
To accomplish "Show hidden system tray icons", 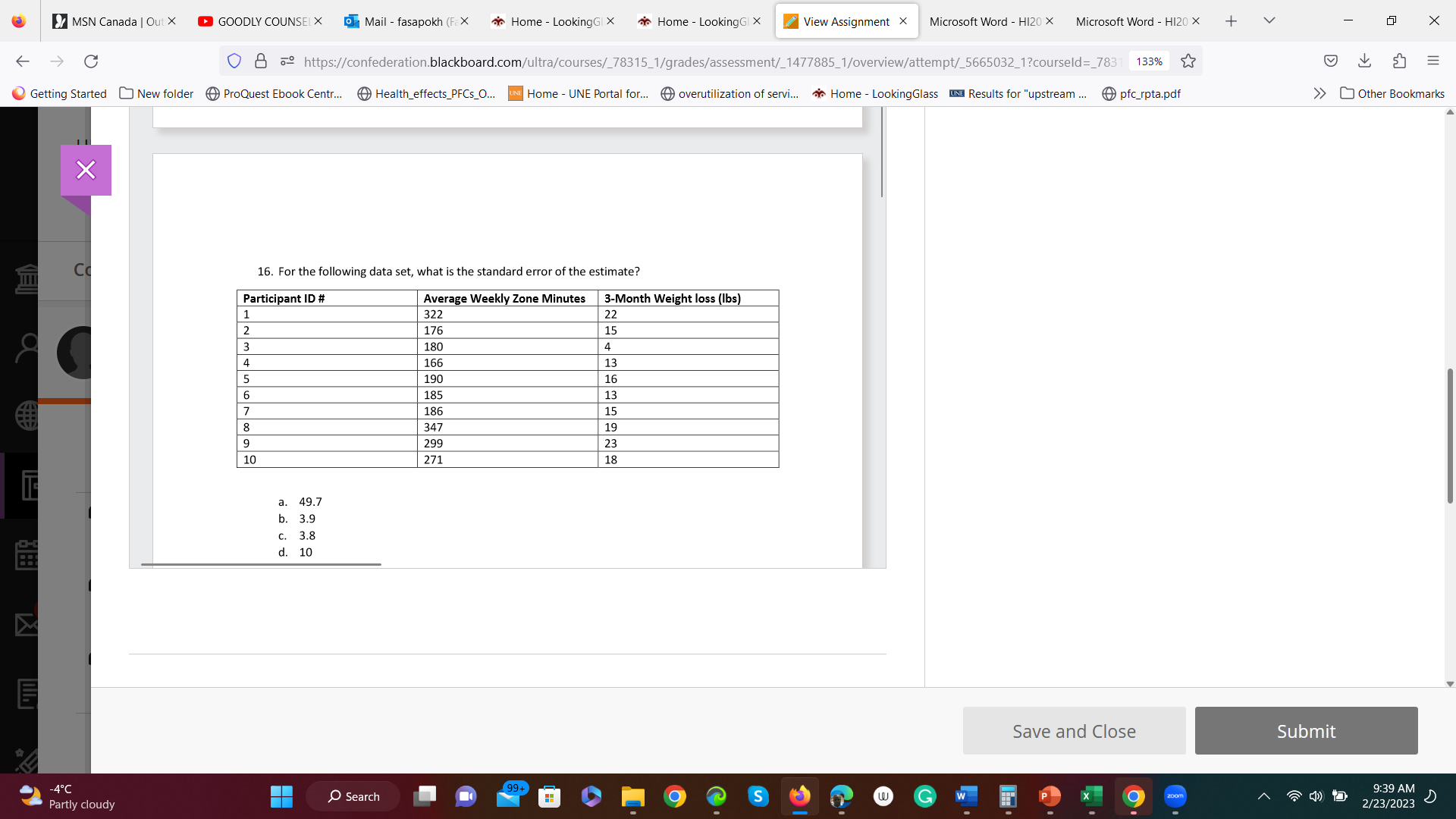I will (1263, 796).
